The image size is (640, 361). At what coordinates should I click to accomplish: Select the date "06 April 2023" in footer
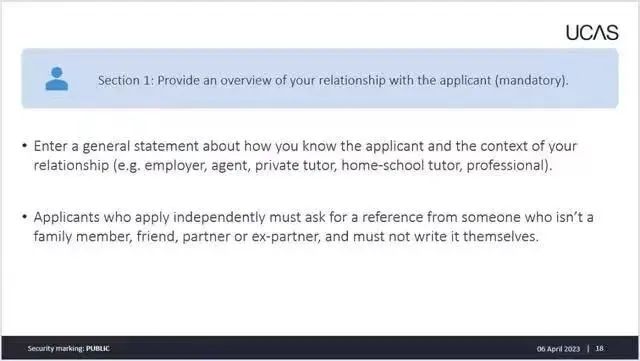coord(558,349)
